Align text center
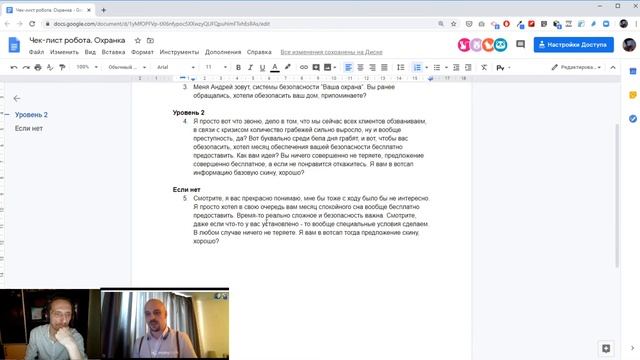The height and width of the screenshot is (360, 640). [360, 67]
